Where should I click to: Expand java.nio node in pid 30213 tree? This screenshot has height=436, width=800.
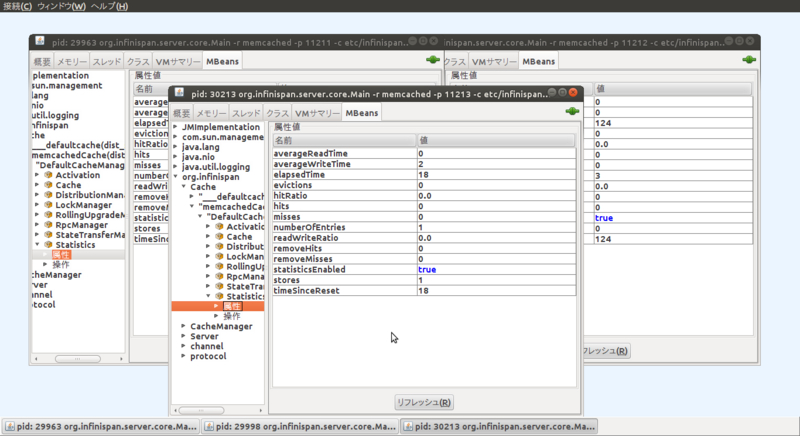[x=175, y=157]
